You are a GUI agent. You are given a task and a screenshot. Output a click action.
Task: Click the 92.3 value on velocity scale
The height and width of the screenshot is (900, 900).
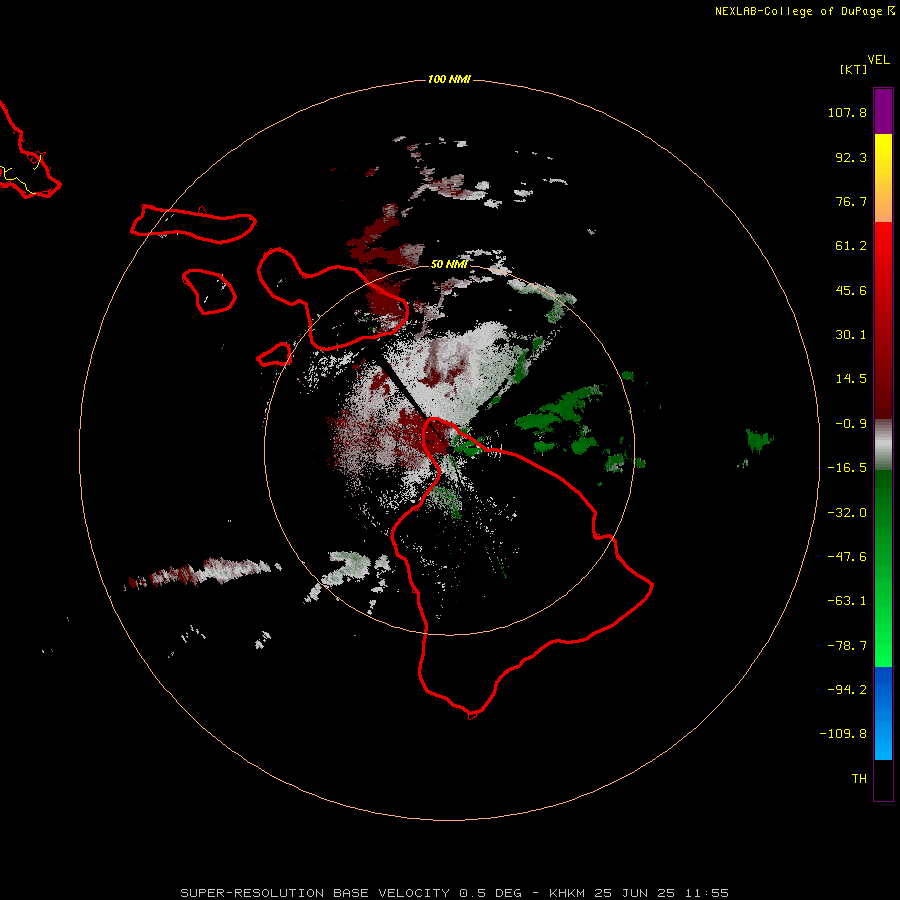coord(851,157)
